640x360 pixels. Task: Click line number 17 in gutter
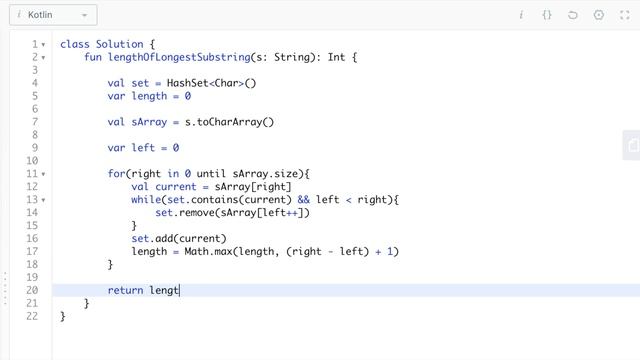click(x=32, y=251)
